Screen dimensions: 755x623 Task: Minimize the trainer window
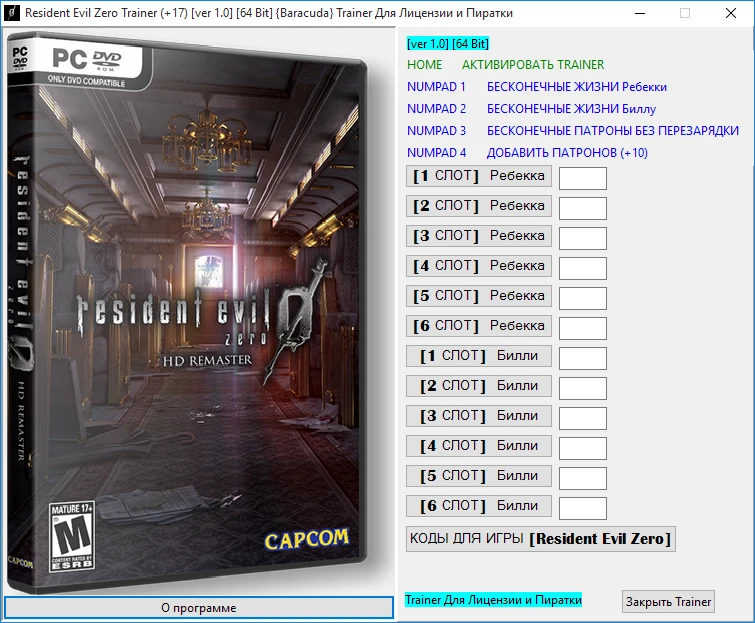click(x=640, y=13)
